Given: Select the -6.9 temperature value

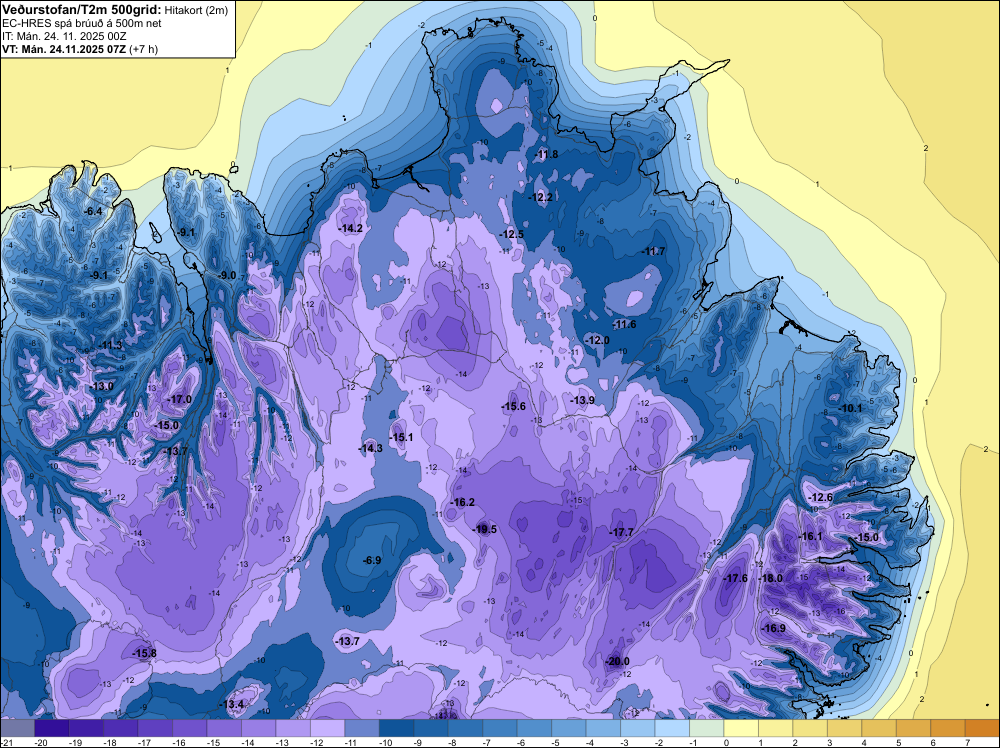Looking at the screenshot, I should 372,561.
